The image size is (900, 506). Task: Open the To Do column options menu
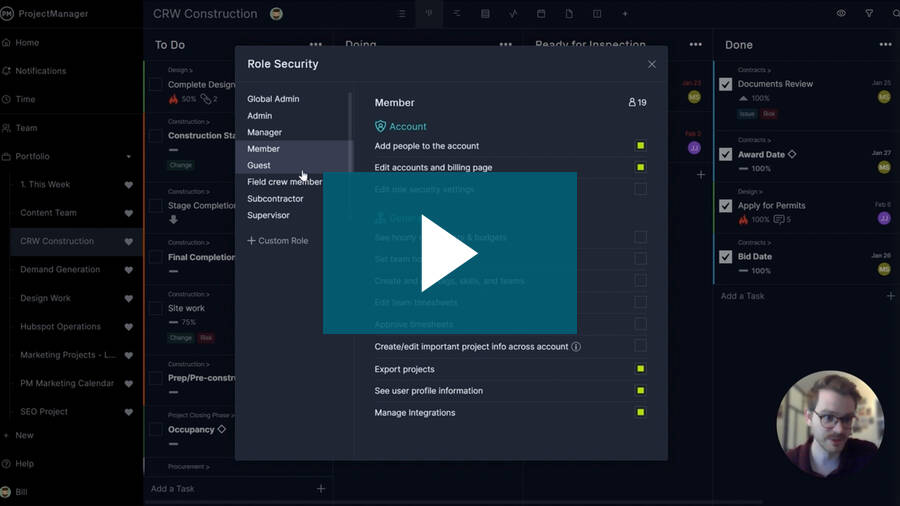316,45
